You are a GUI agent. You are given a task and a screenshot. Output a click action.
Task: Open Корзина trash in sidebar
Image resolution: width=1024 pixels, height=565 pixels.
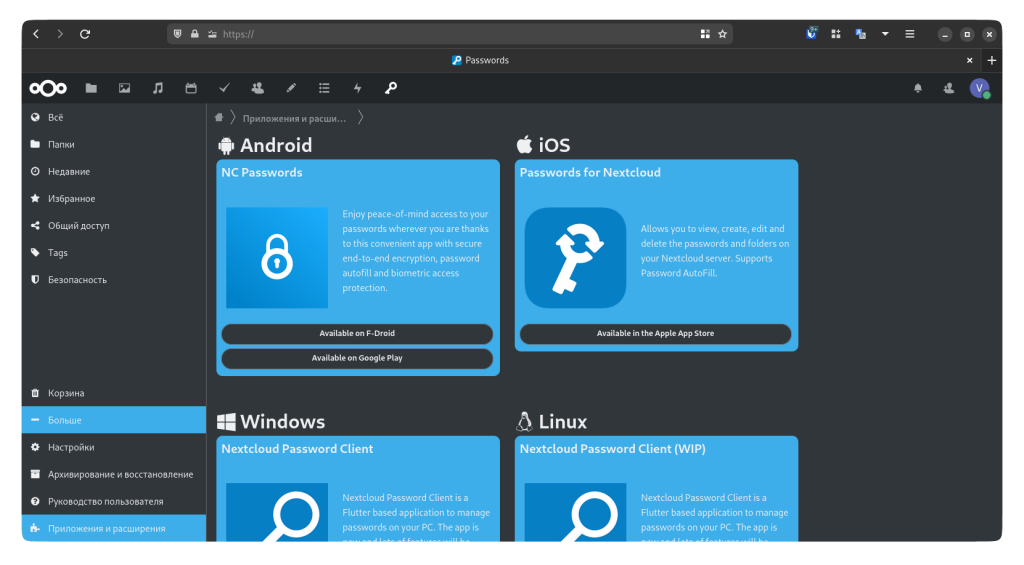(x=114, y=393)
